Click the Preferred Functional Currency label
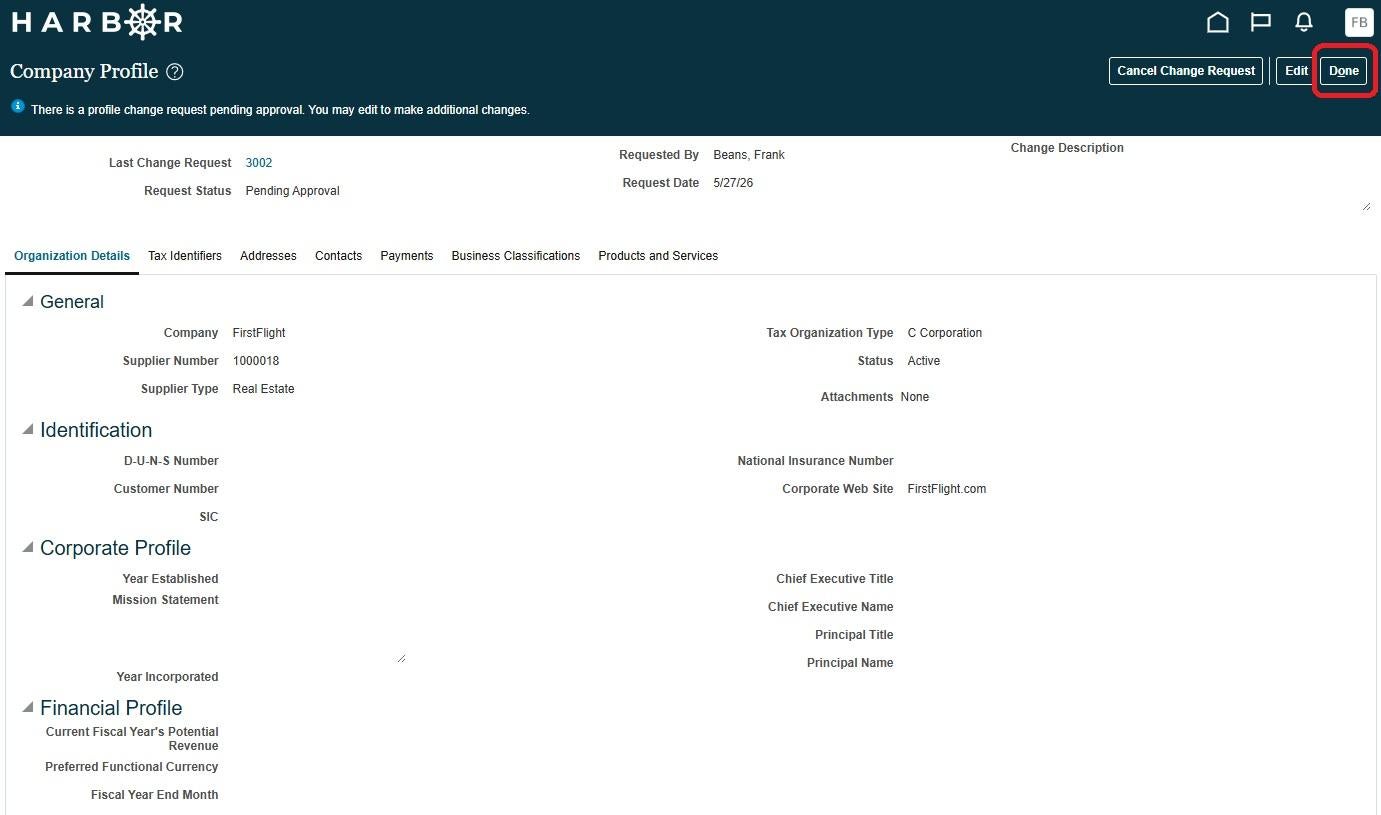The image size is (1381, 815). point(132,767)
